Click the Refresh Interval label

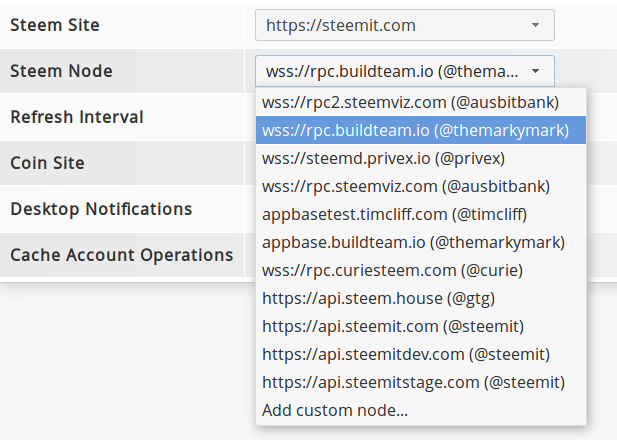tap(77, 117)
